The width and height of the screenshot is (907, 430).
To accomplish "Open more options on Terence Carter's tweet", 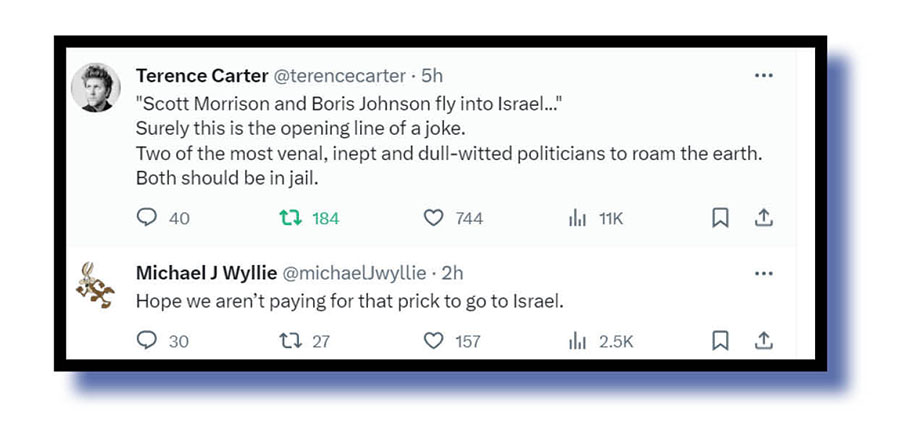I will tap(763, 75).
